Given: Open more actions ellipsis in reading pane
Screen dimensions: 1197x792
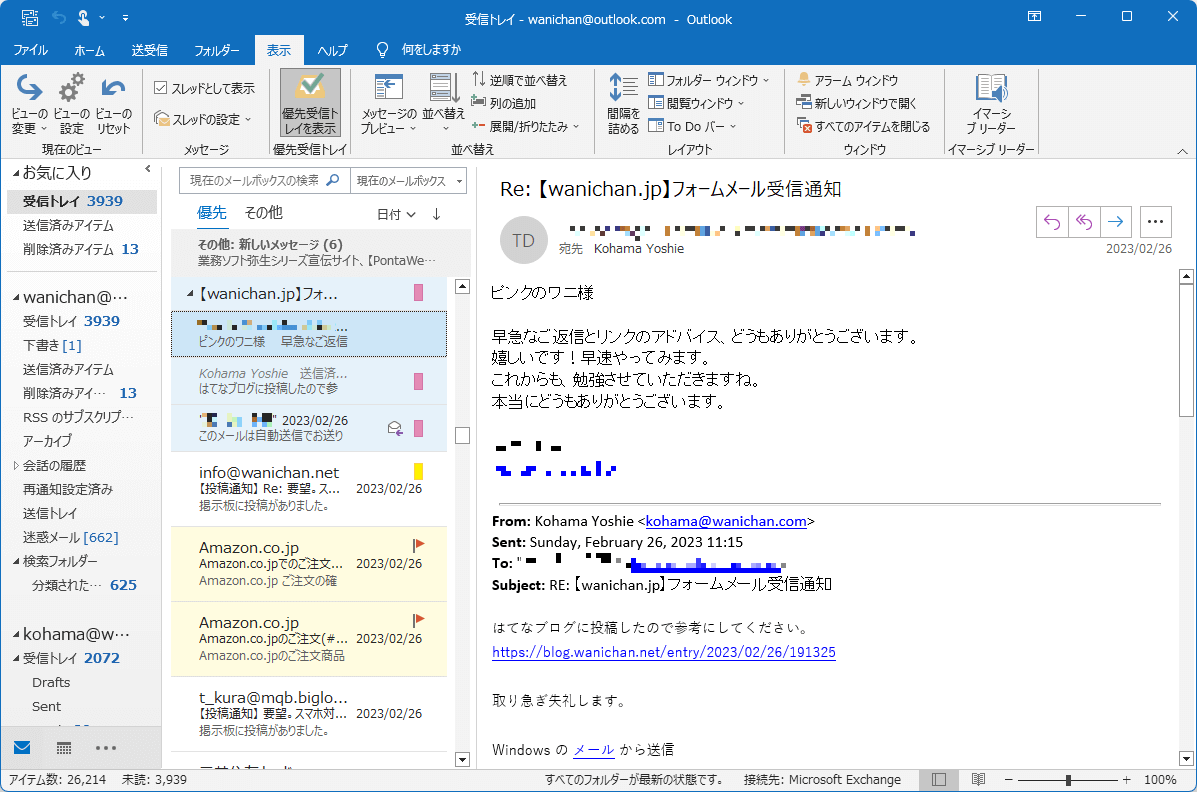Looking at the screenshot, I should pyautogui.click(x=1156, y=222).
